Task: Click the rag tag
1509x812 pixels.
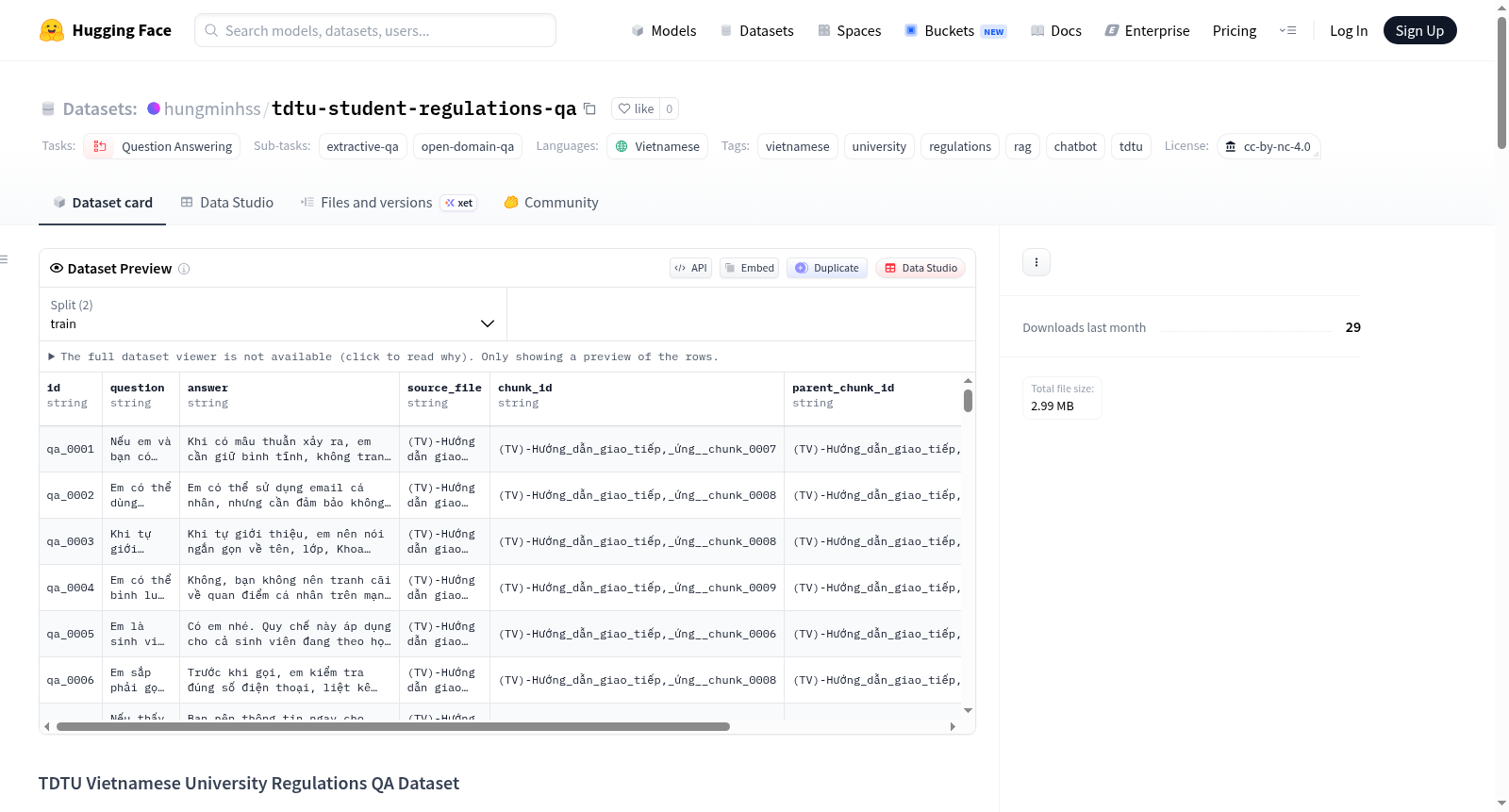Action: coord(1022,146)
